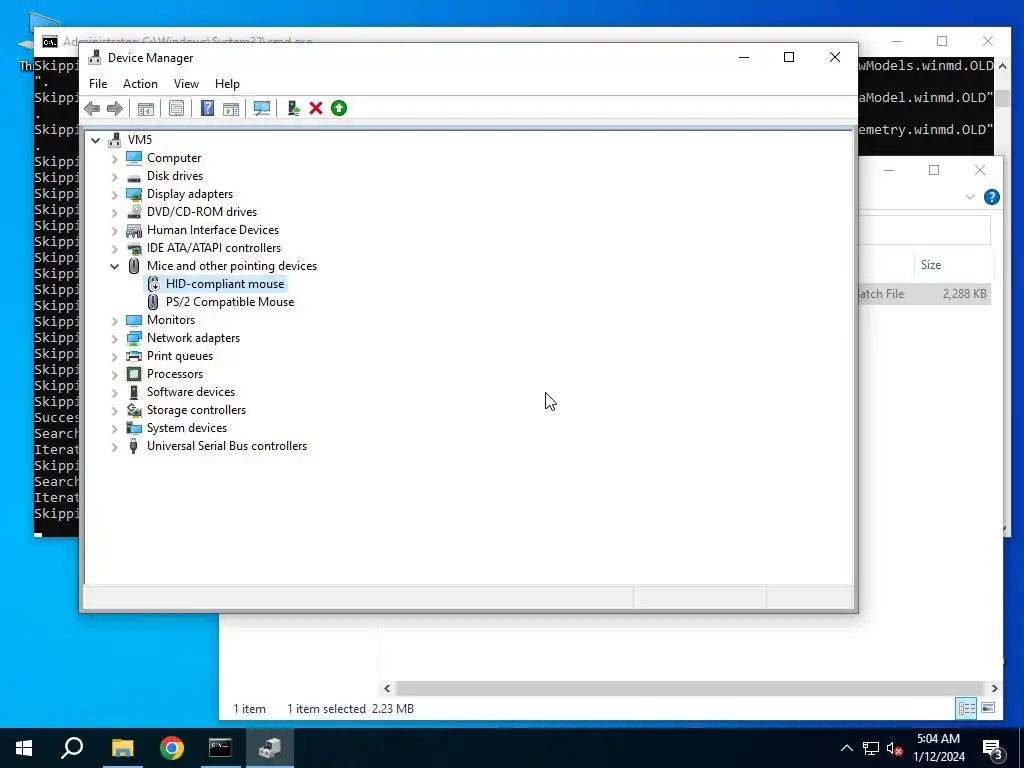Click the DVD/CD-ROM drives disc icon

134,212
